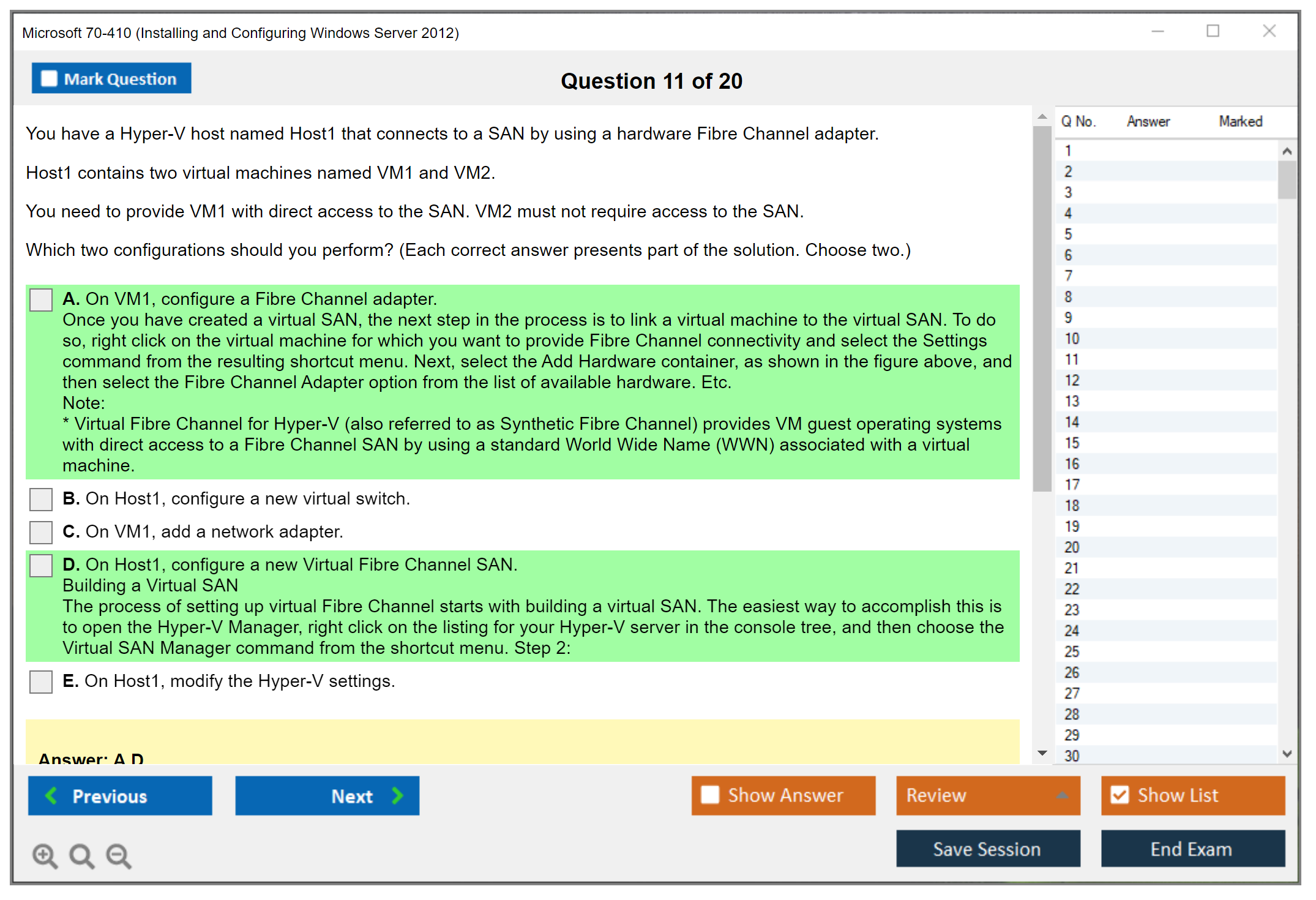
Task: Check answer option E checkbox
Action: pos(41,682)
